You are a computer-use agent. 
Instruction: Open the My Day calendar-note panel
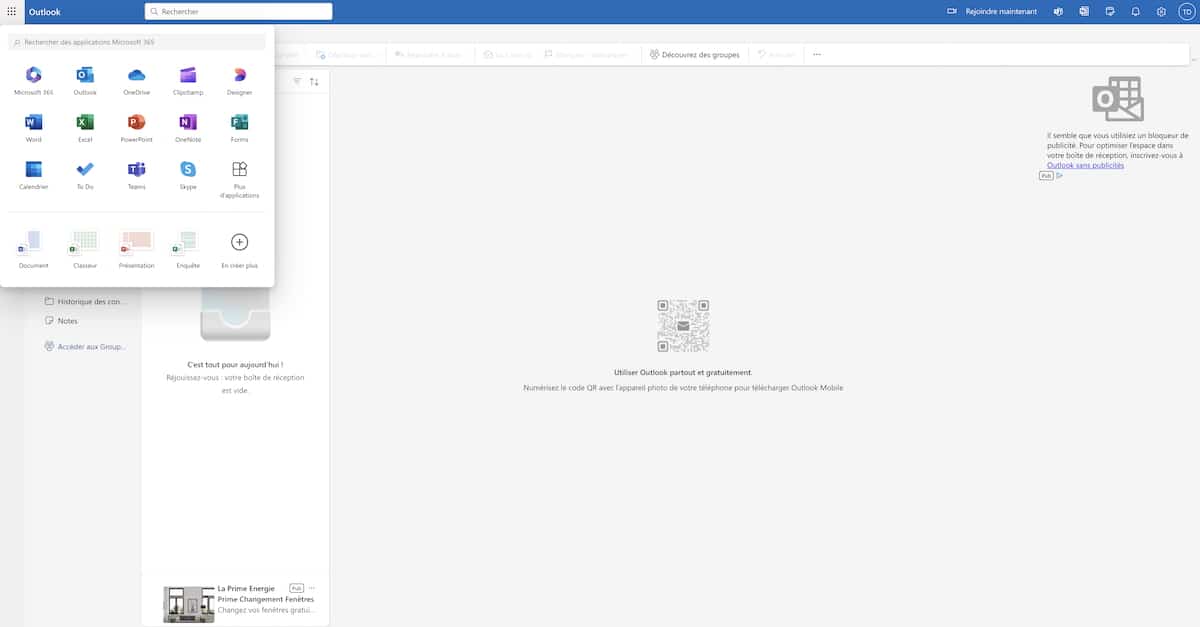tap(1110, 11)
